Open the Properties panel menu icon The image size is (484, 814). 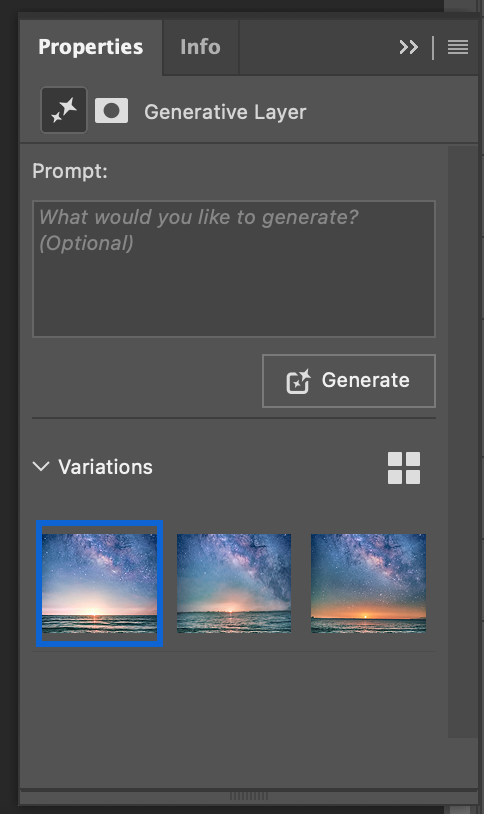point(458,47)
